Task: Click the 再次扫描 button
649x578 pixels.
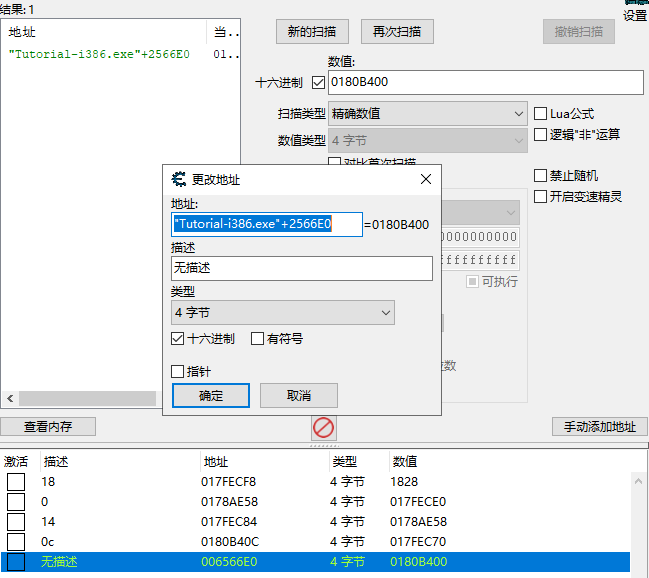Action: 397,31
